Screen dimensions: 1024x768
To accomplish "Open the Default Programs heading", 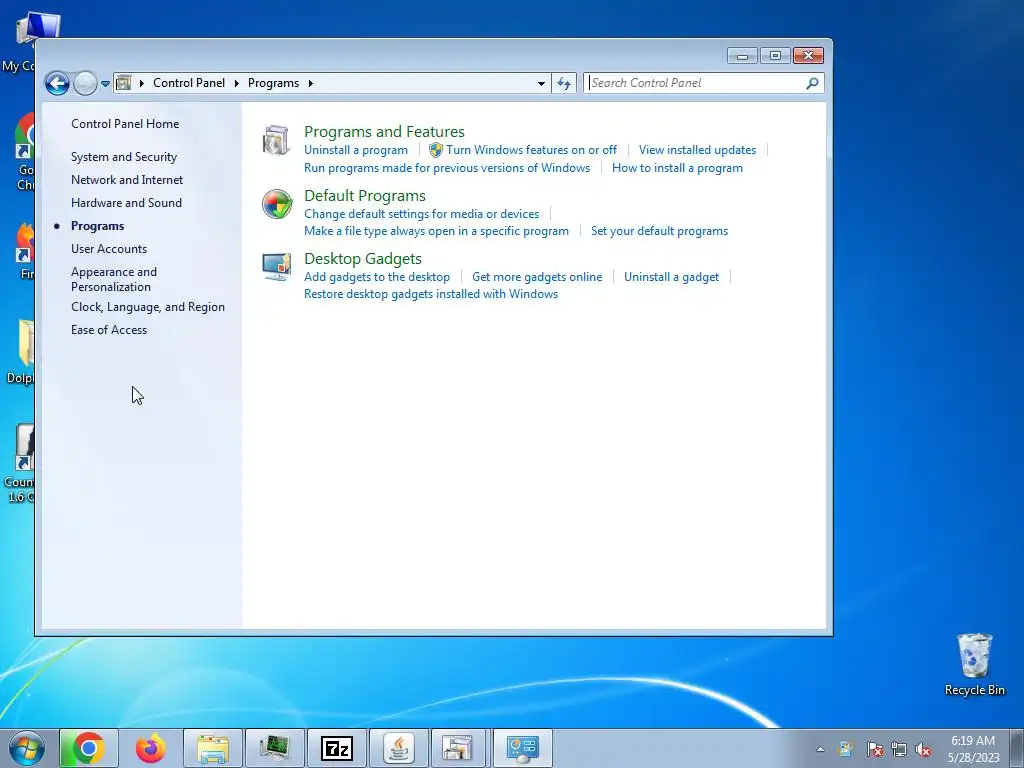I will (x=364, y=195).
